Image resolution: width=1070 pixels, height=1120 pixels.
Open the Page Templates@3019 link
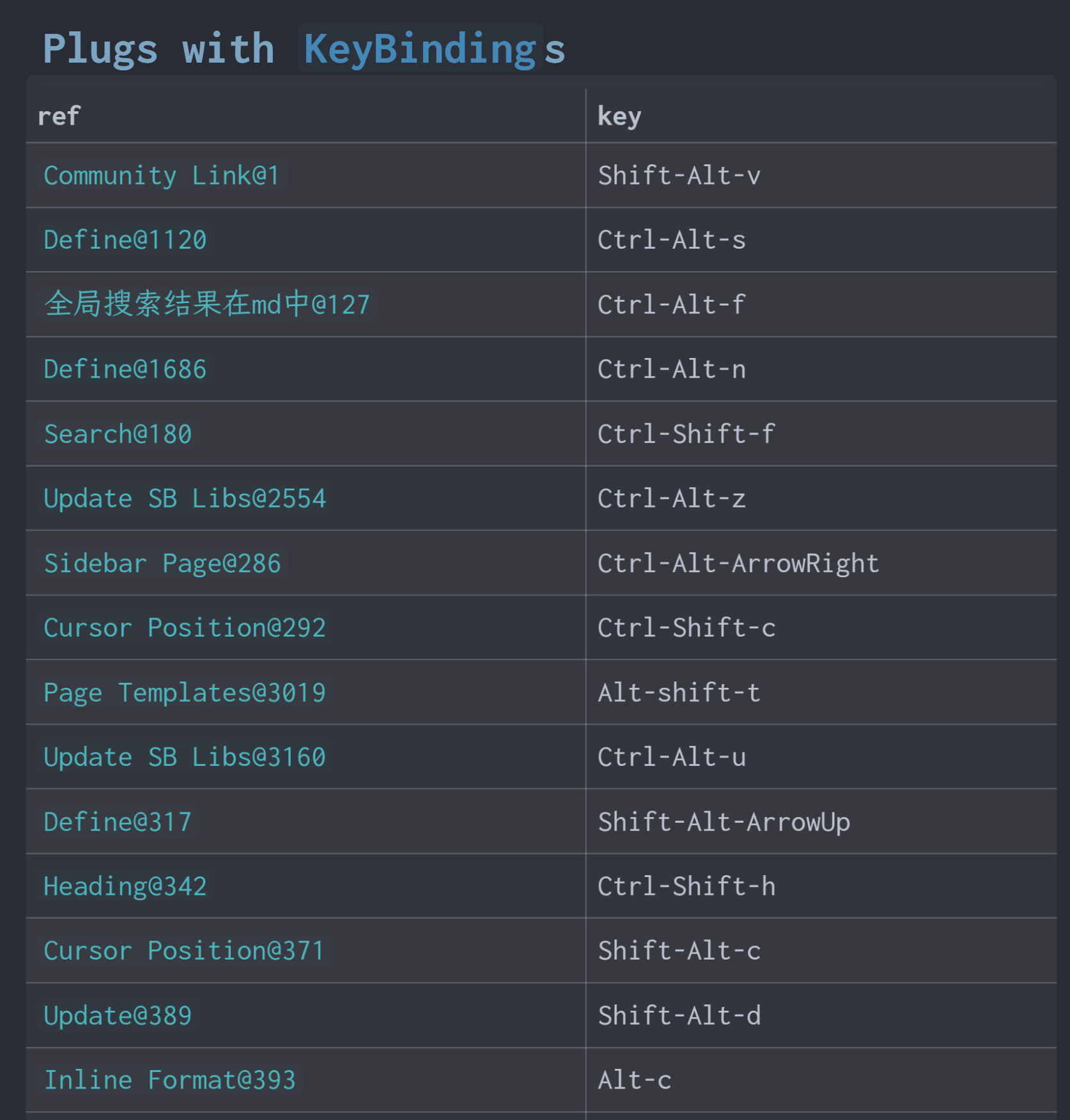[185, 693]
